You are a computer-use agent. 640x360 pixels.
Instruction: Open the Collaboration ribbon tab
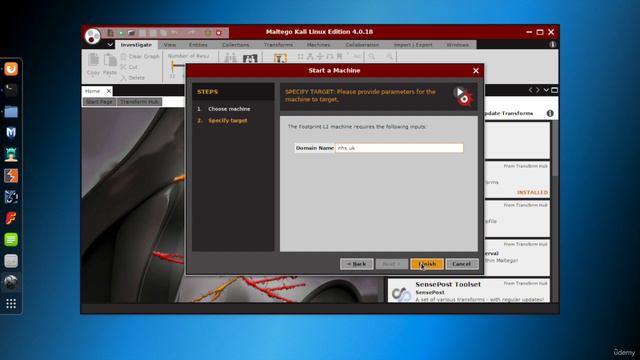point(362,45)
